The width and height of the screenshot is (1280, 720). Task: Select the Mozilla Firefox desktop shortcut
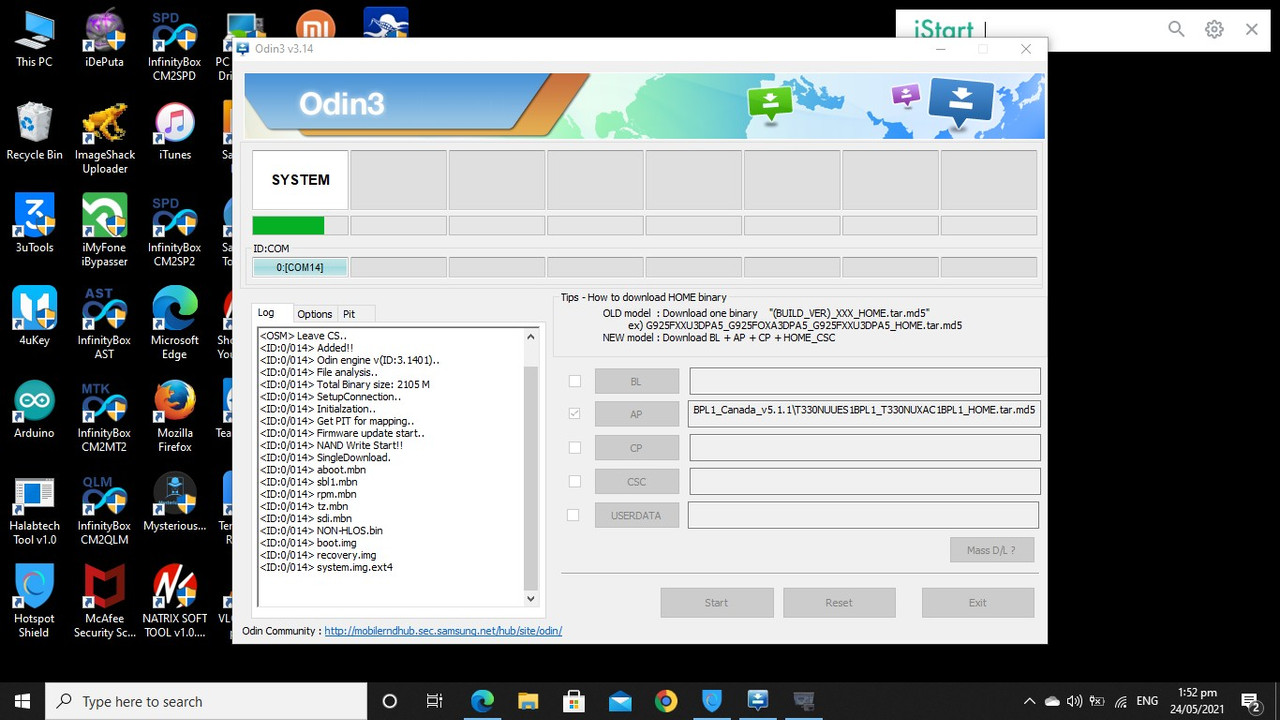175,417
